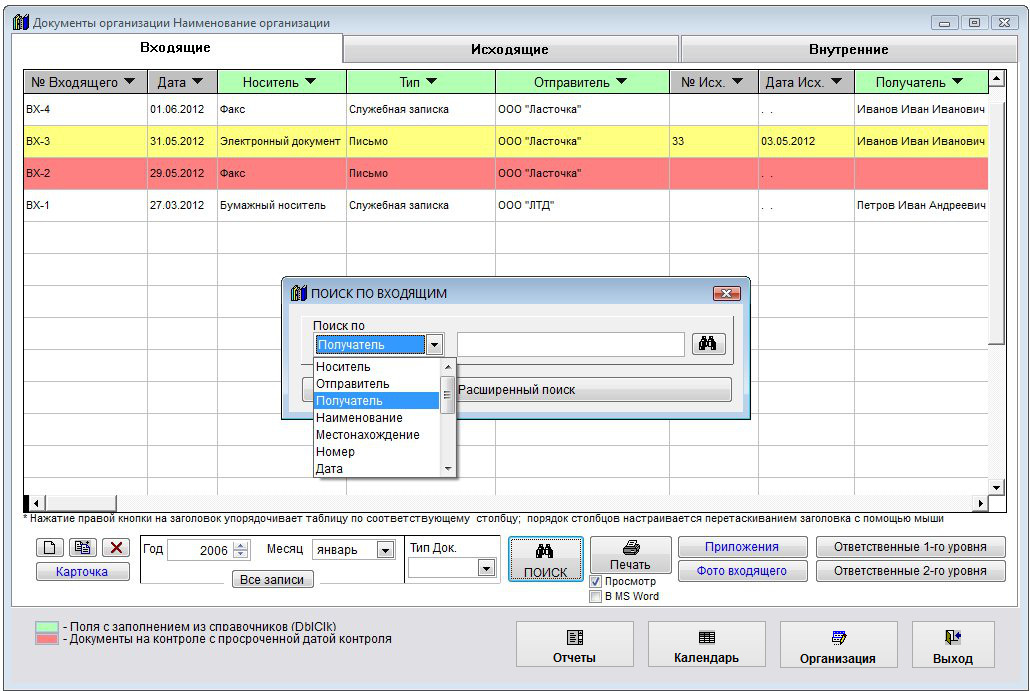Toggle the Просмотр checkbox
The image size is (1030, 691).
click(x=596, y=581)
